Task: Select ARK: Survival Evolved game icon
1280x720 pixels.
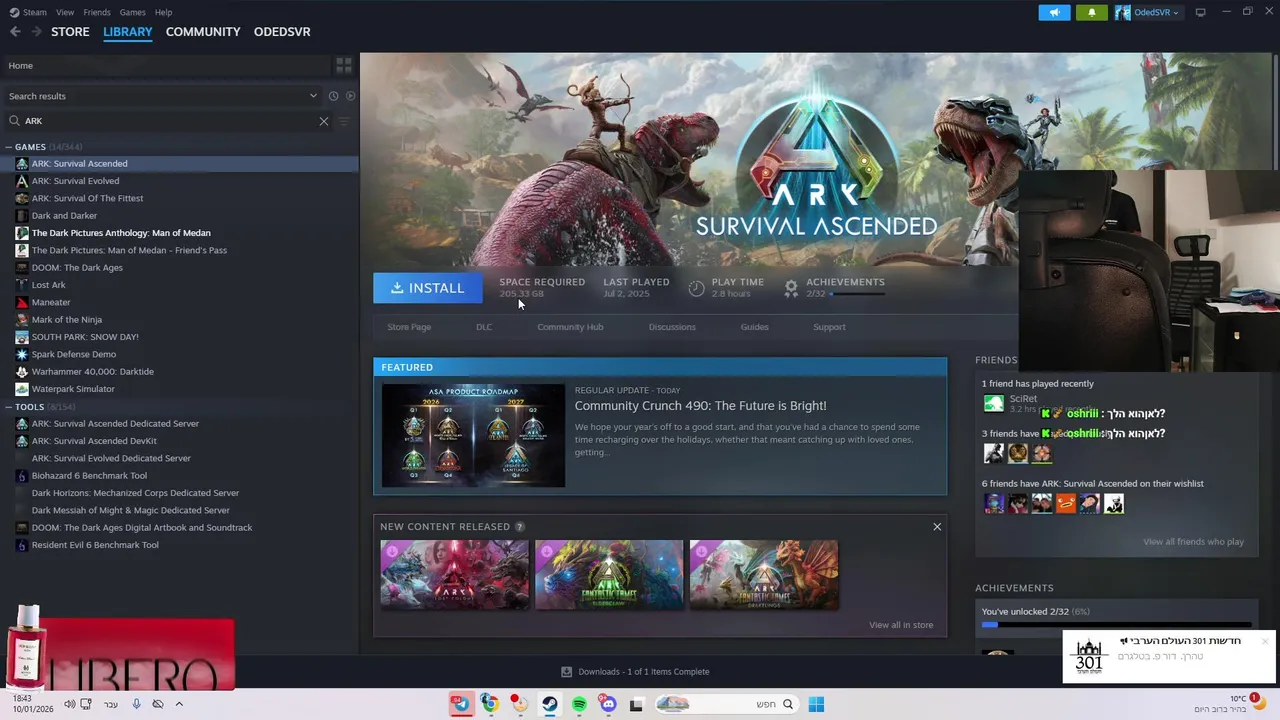Action: tap(22, 181)
